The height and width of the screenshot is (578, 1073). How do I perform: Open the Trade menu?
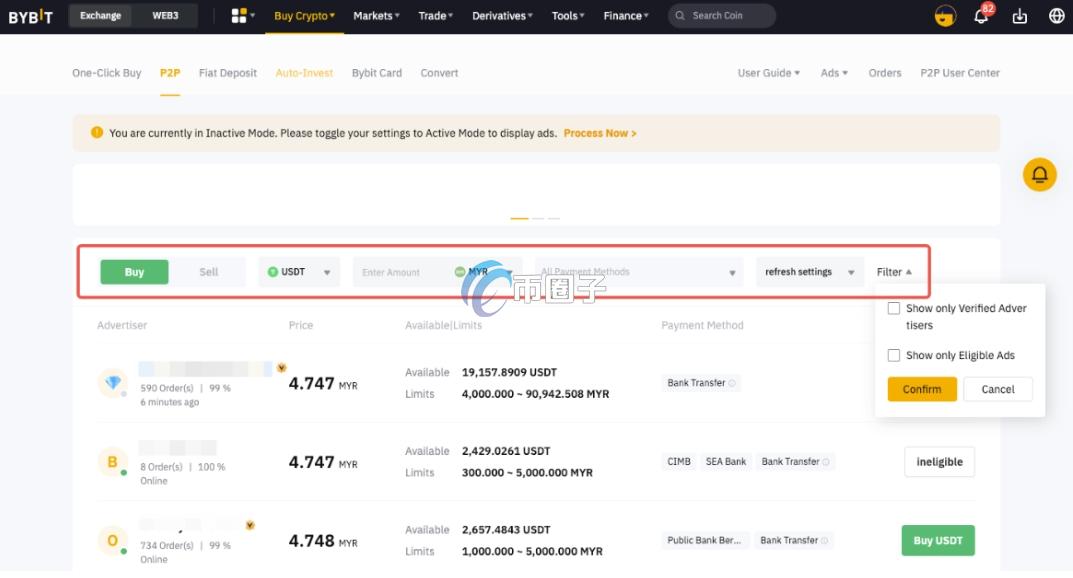(x=436, y=16)
